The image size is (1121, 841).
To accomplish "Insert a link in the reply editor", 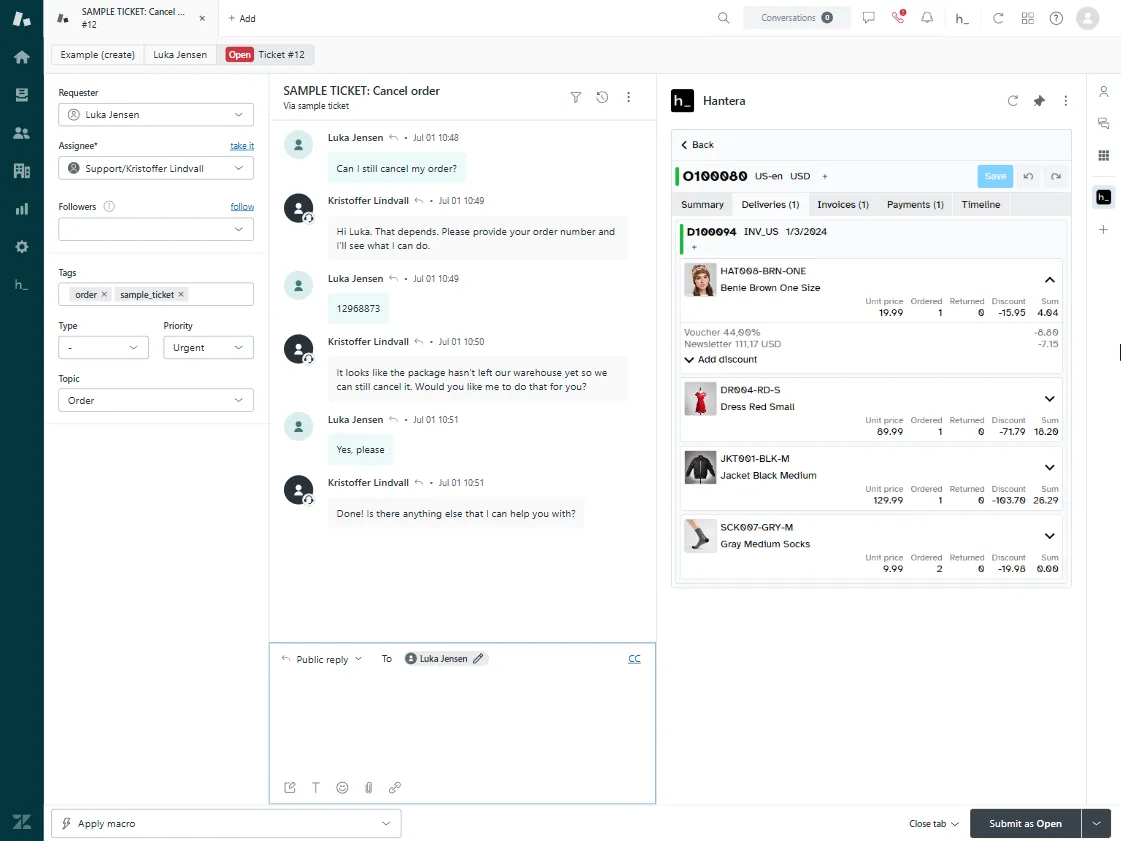I will [395, 787].
